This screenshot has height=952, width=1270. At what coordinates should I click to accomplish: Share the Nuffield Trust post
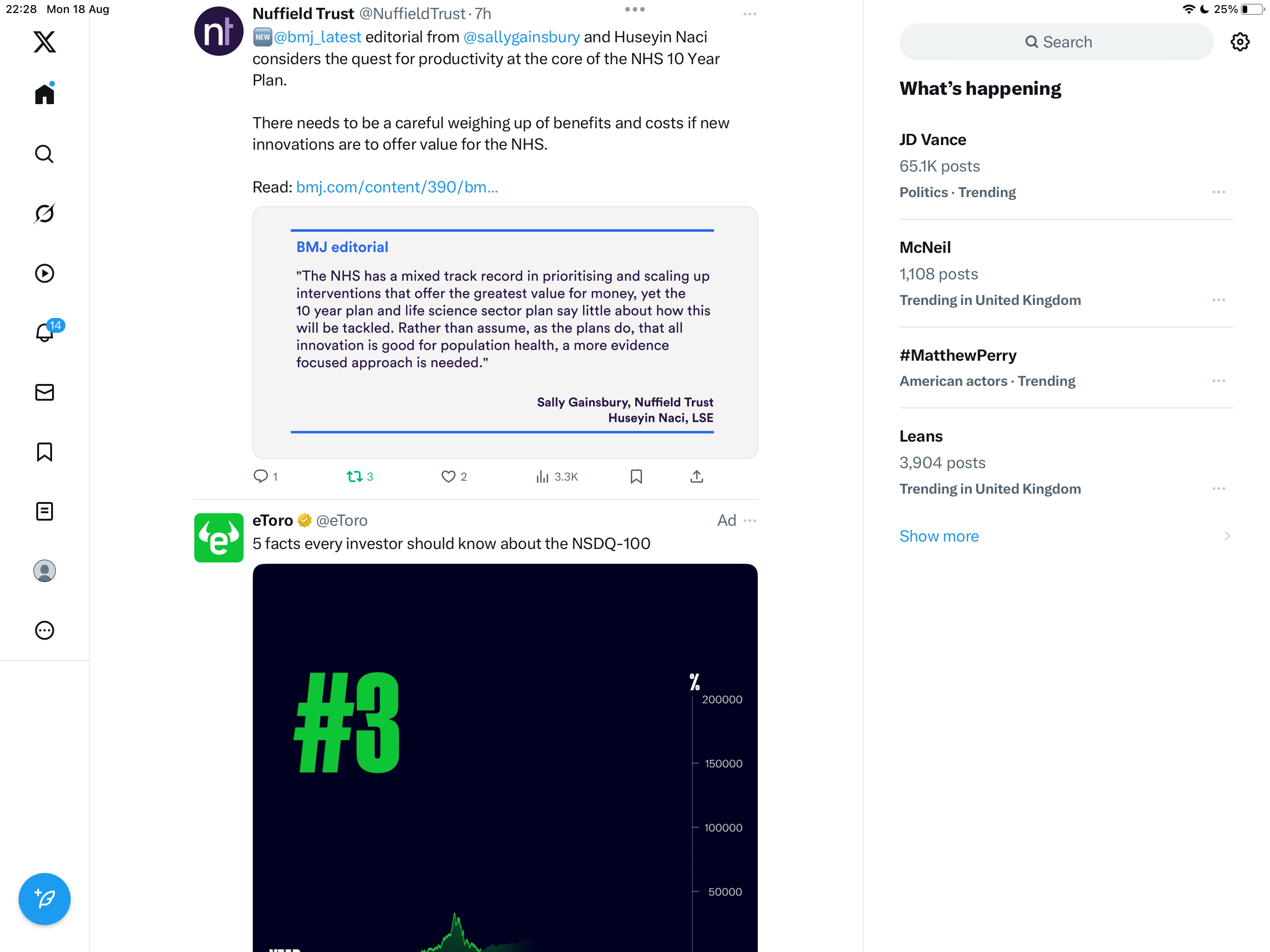(696, 476)
